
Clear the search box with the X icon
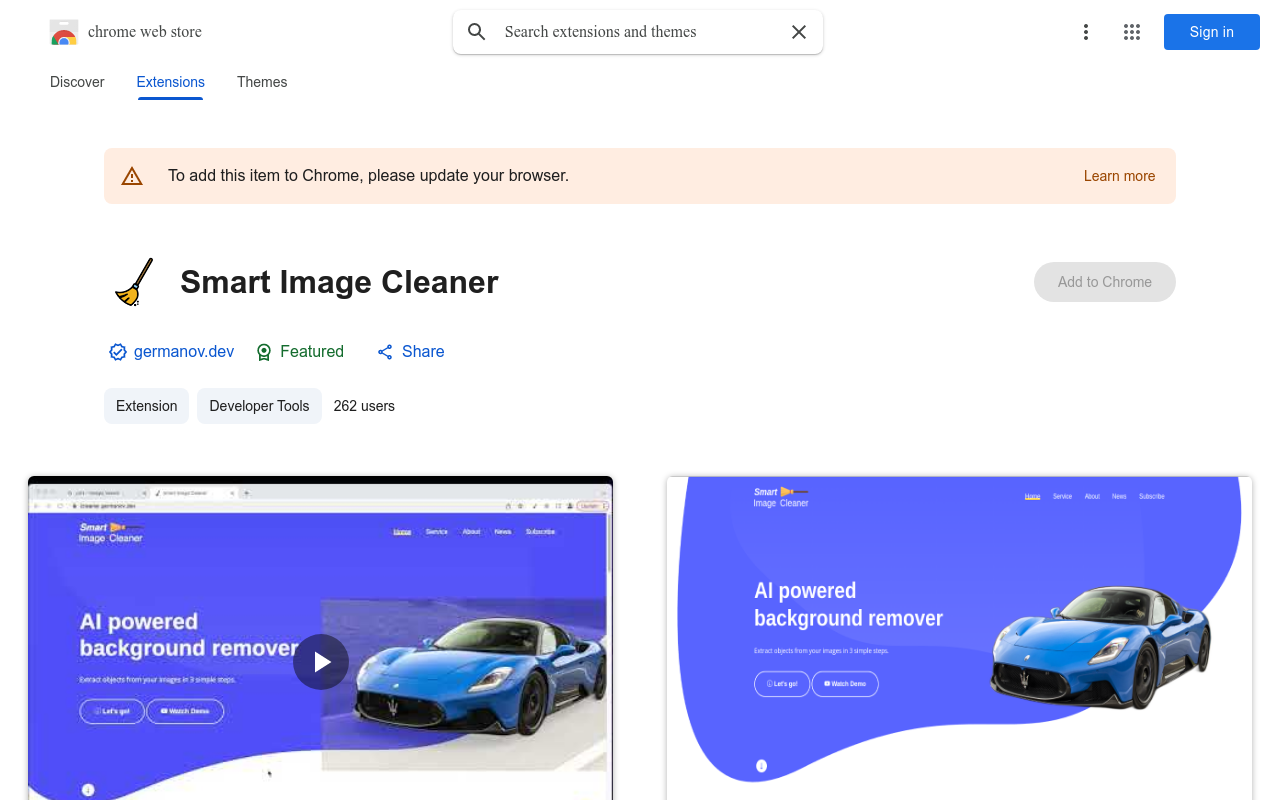click(799, 32)
